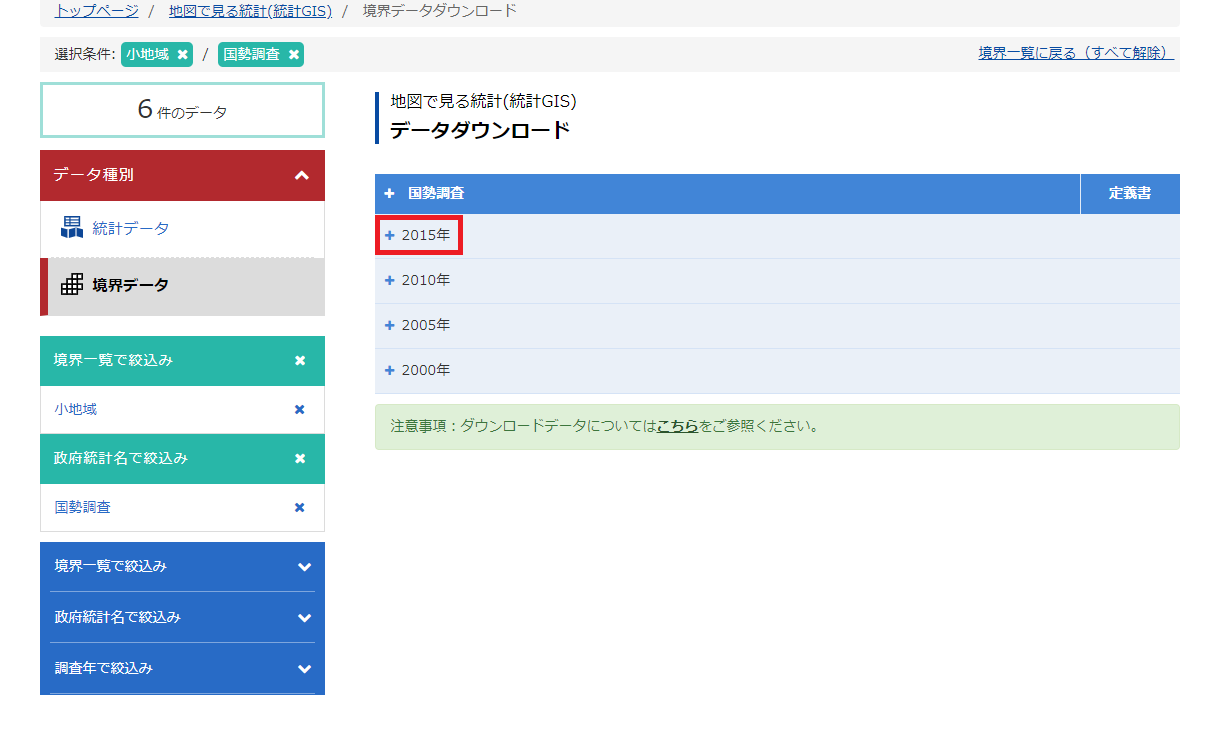This screenshot has height=733, width=1224.
Task: Expand the 2015年 row
Action: (x=418, y=236)
